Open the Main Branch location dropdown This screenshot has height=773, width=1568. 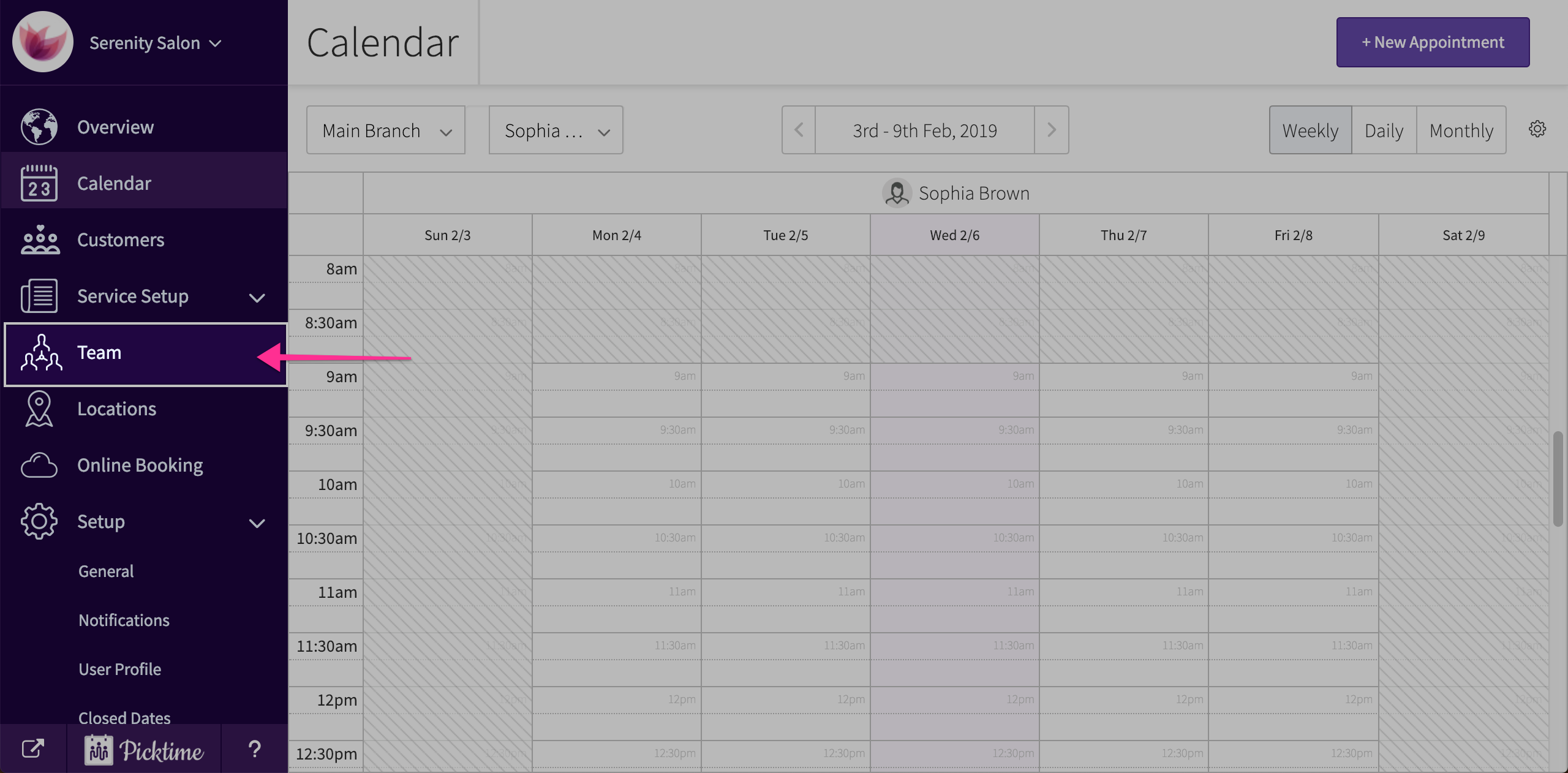pos(386,130)
